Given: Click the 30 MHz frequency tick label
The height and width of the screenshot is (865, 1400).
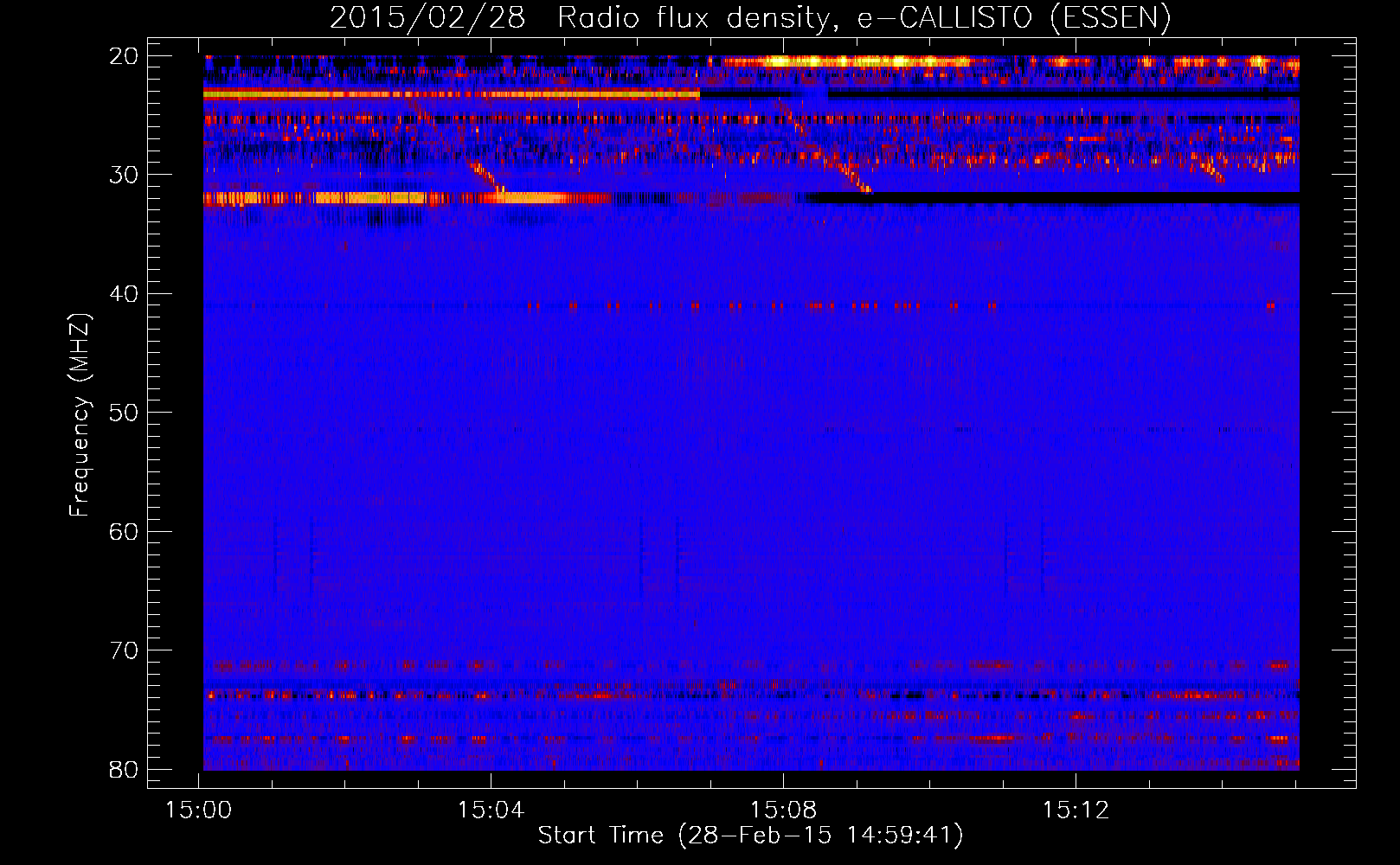Looking at the screenshot, I should 124,175.
